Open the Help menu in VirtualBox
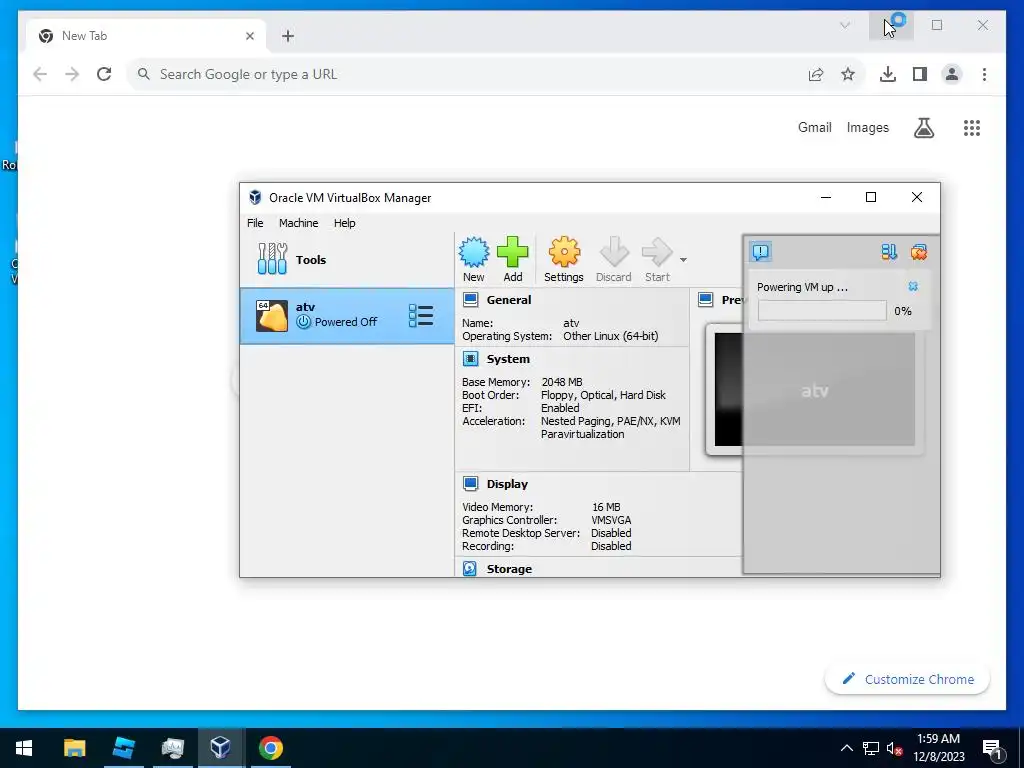The width and height of the screenshot is (1024, 768). (x=345, y=223)
